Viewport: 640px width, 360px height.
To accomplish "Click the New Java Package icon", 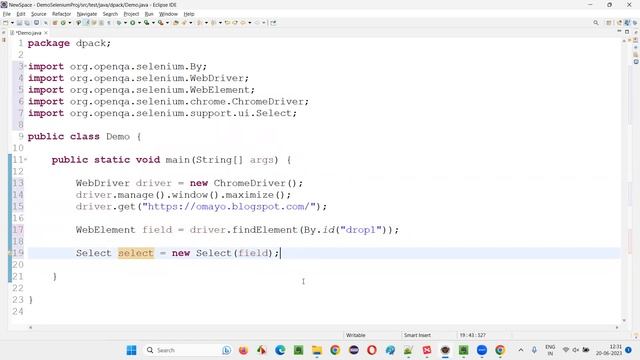I will tap(54, 23).
